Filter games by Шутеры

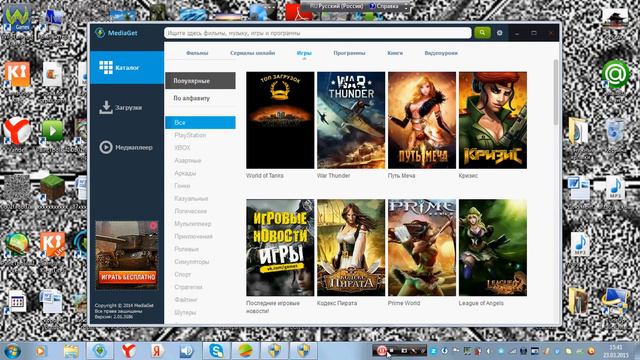(x=185, y=312)
